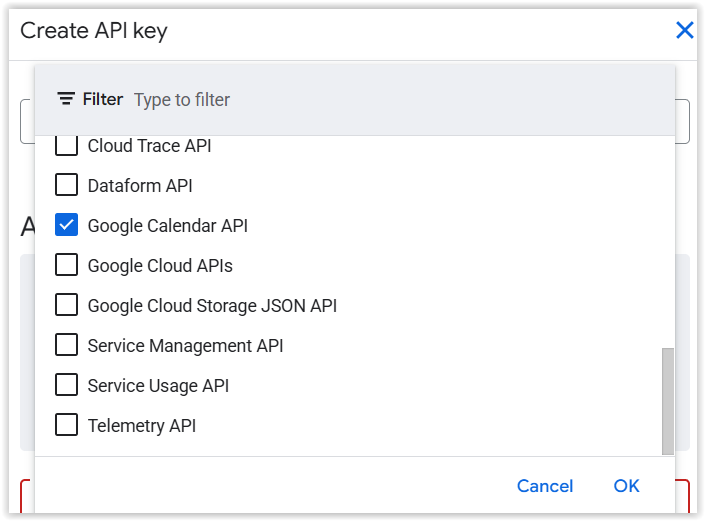Click the Service Management API label
This screenshot has height=521, width=705.
click(185, 346)
